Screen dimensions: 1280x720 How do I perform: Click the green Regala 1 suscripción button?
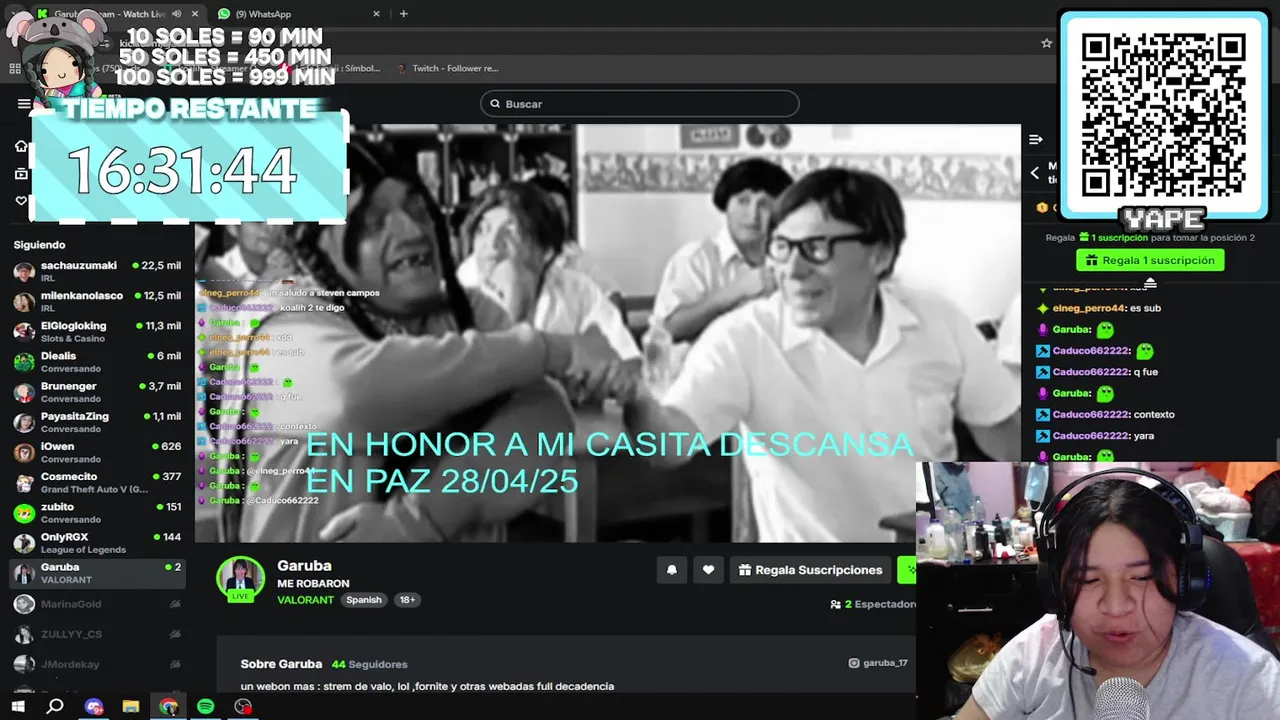tap(1150, 260)
